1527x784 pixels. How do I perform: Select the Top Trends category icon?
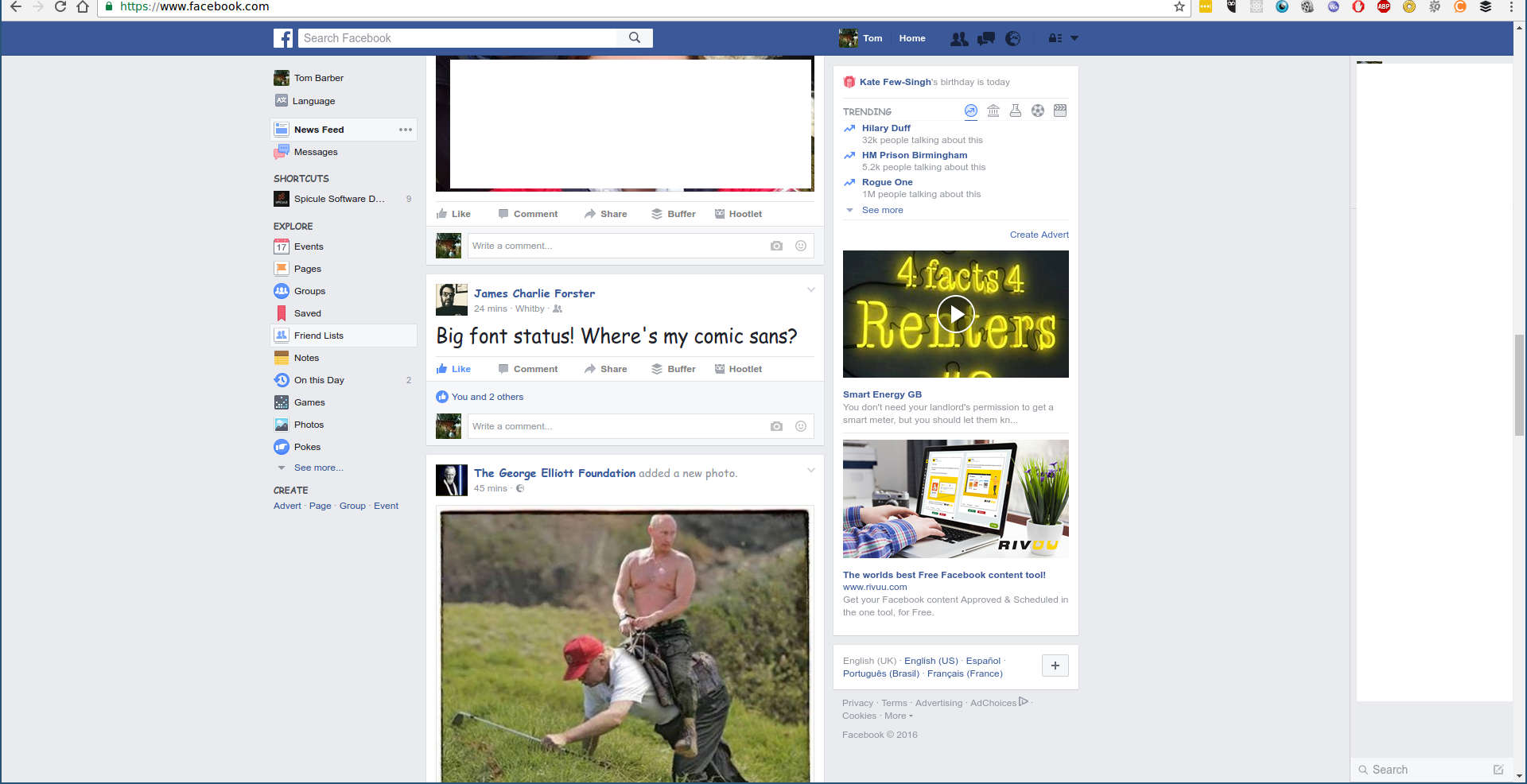pos(971,111)
